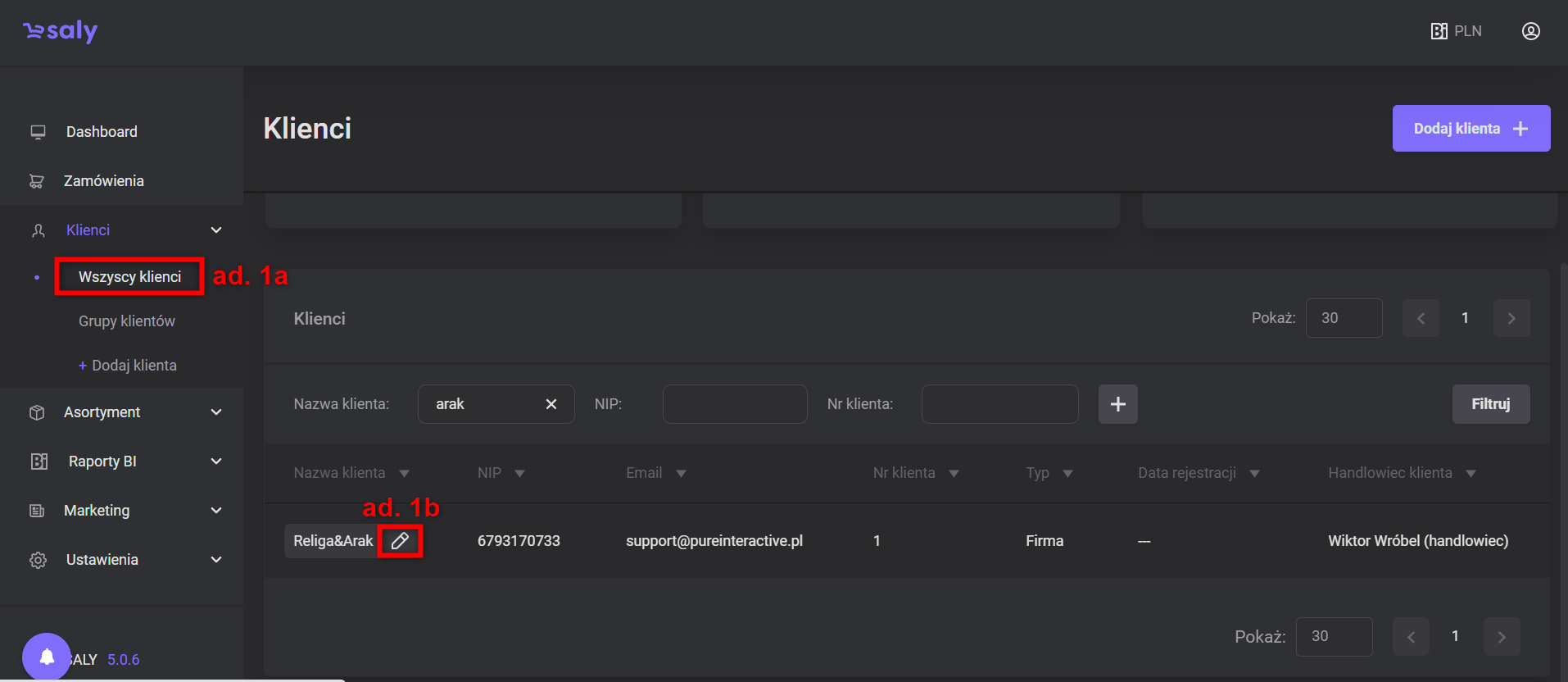This screenshot has height=682, width=1568.
Task: Clear the 'arak' client name filter
Action: (x=551, y=404)
